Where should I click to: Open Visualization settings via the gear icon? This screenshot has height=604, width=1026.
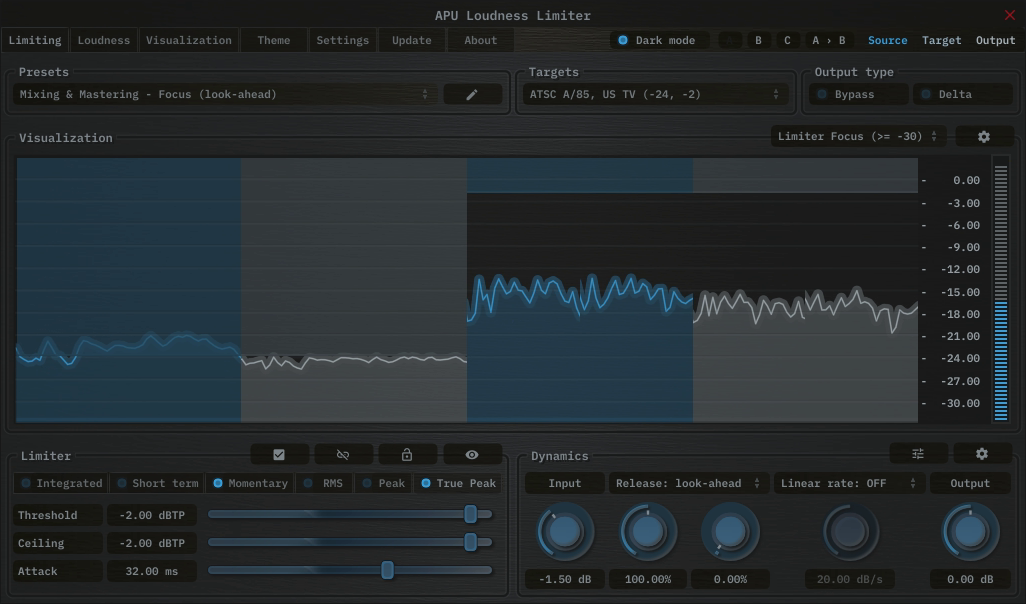984,136
